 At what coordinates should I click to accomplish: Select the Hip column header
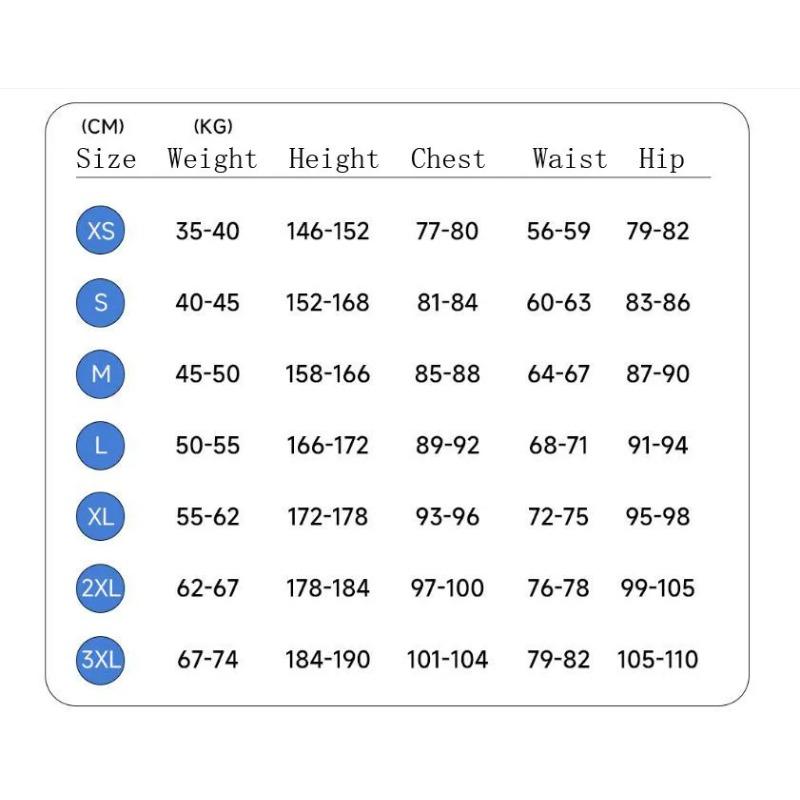click(x=661, y=159)
